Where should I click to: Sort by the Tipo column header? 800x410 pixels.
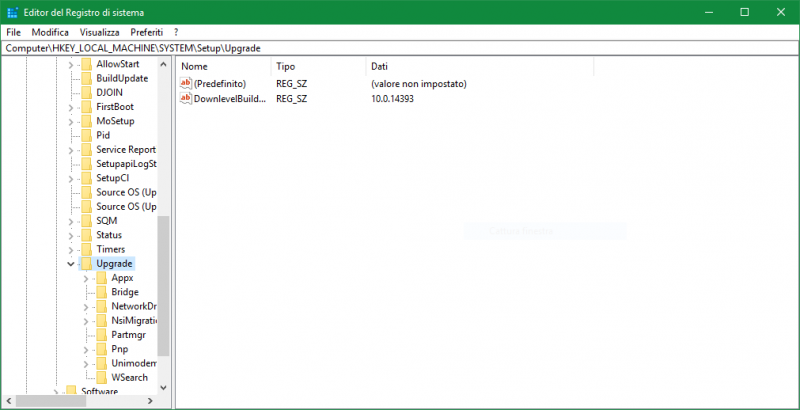coord(318,66)
